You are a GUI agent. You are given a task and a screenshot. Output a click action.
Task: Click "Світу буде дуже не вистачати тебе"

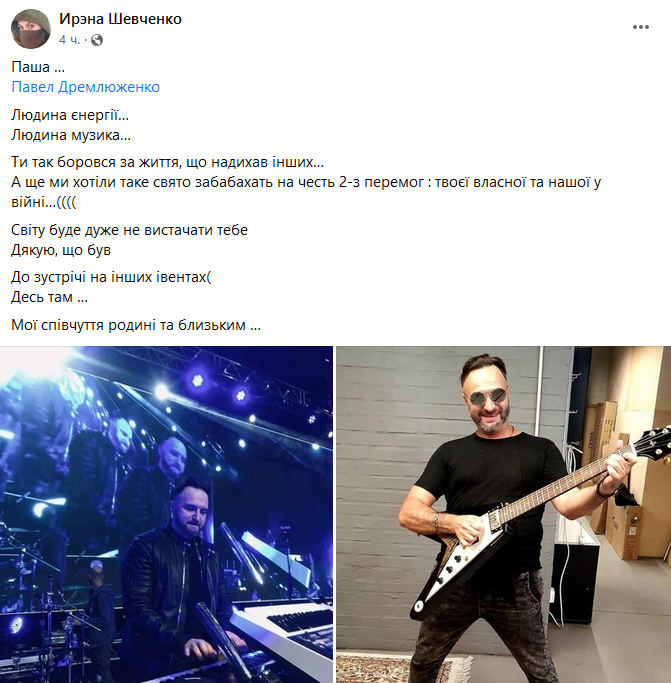[129, 230]
